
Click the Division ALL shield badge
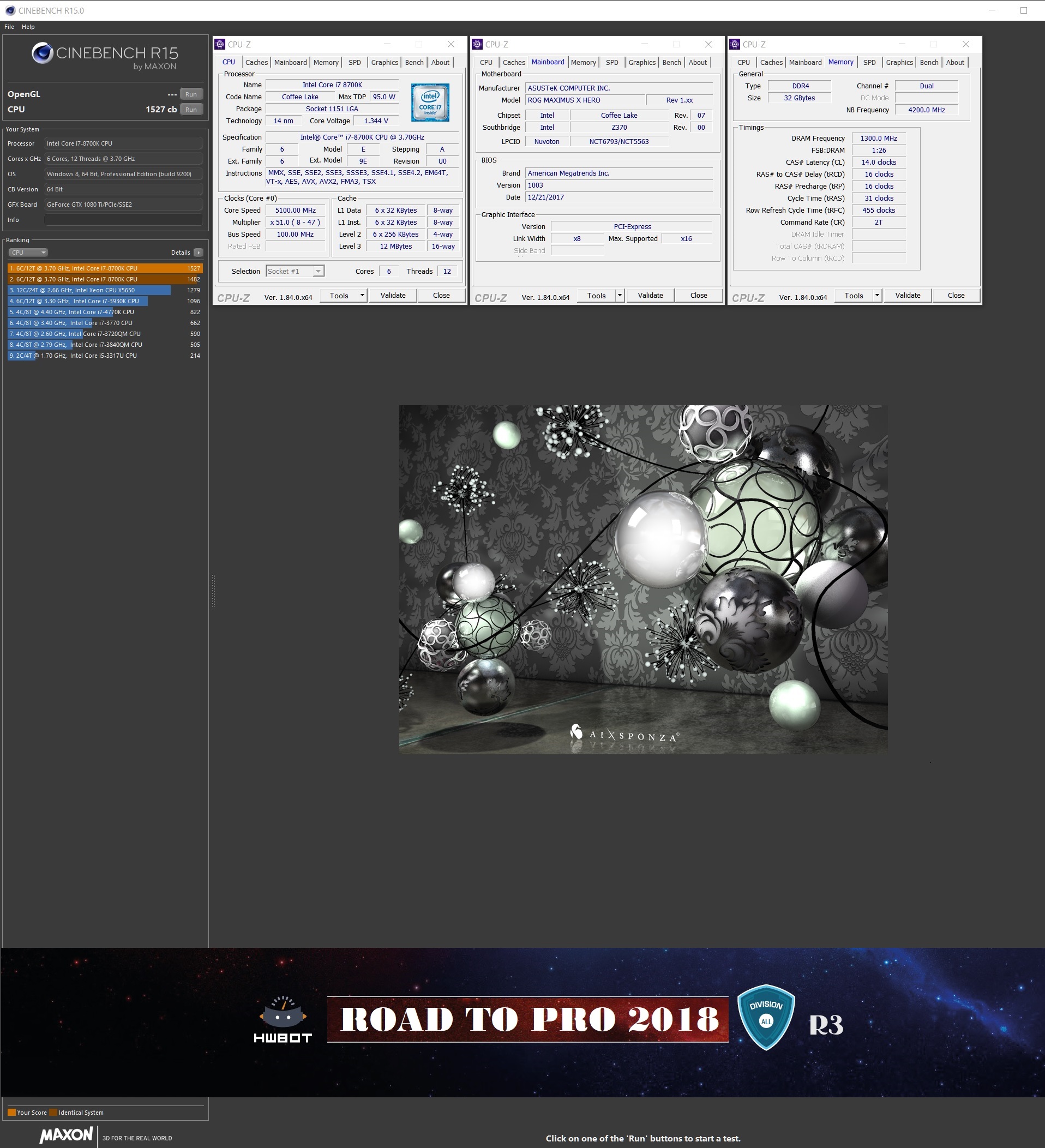click(766, 1018)
